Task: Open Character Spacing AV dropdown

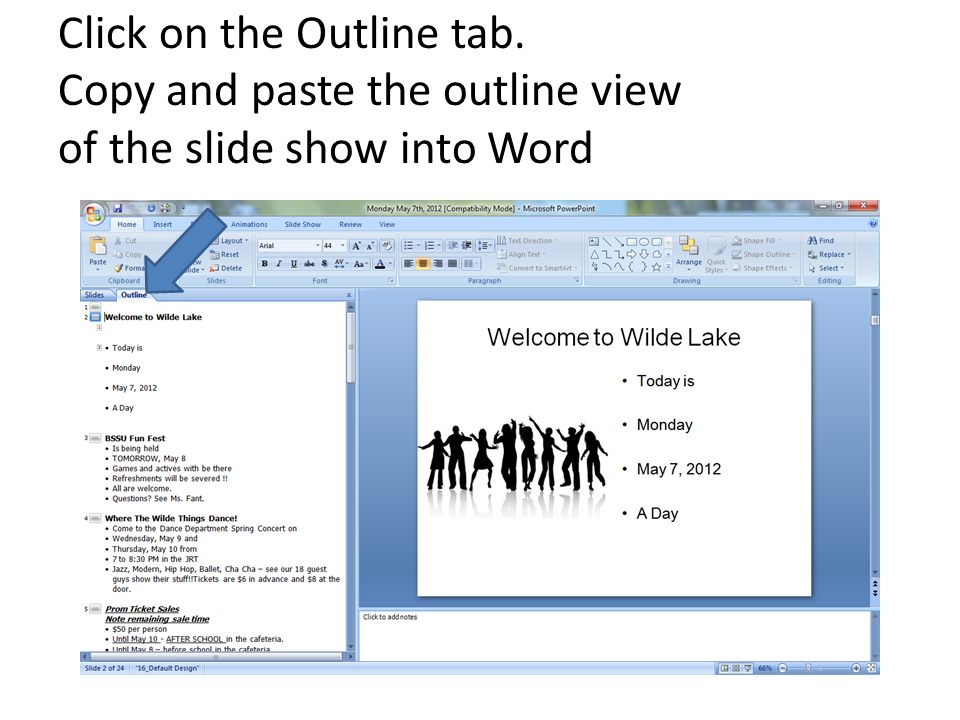Action: tap(341, 264)
